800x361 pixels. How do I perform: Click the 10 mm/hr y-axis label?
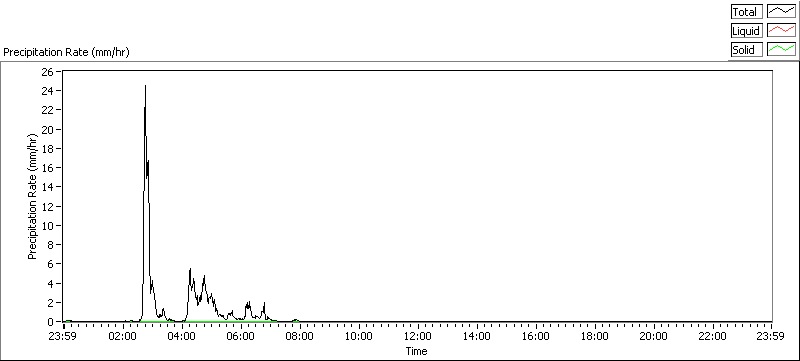[x=48, y=225]
